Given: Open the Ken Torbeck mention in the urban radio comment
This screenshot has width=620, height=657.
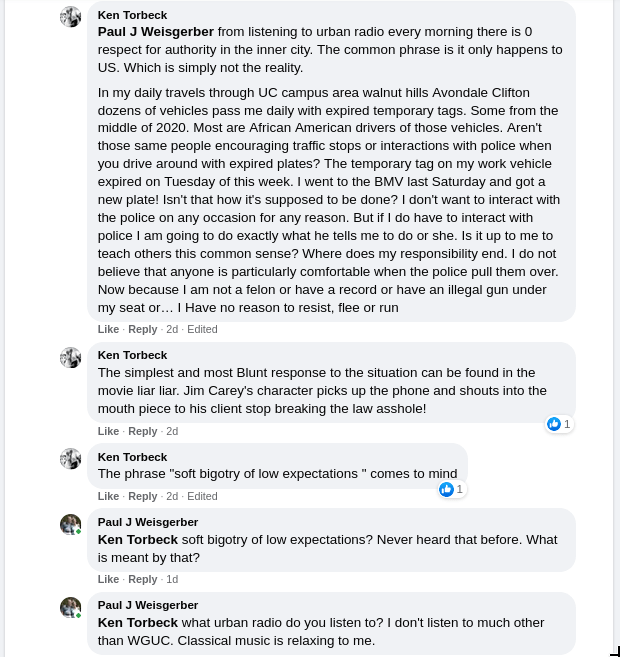Looking at the screenshot, I should point(137,622).
